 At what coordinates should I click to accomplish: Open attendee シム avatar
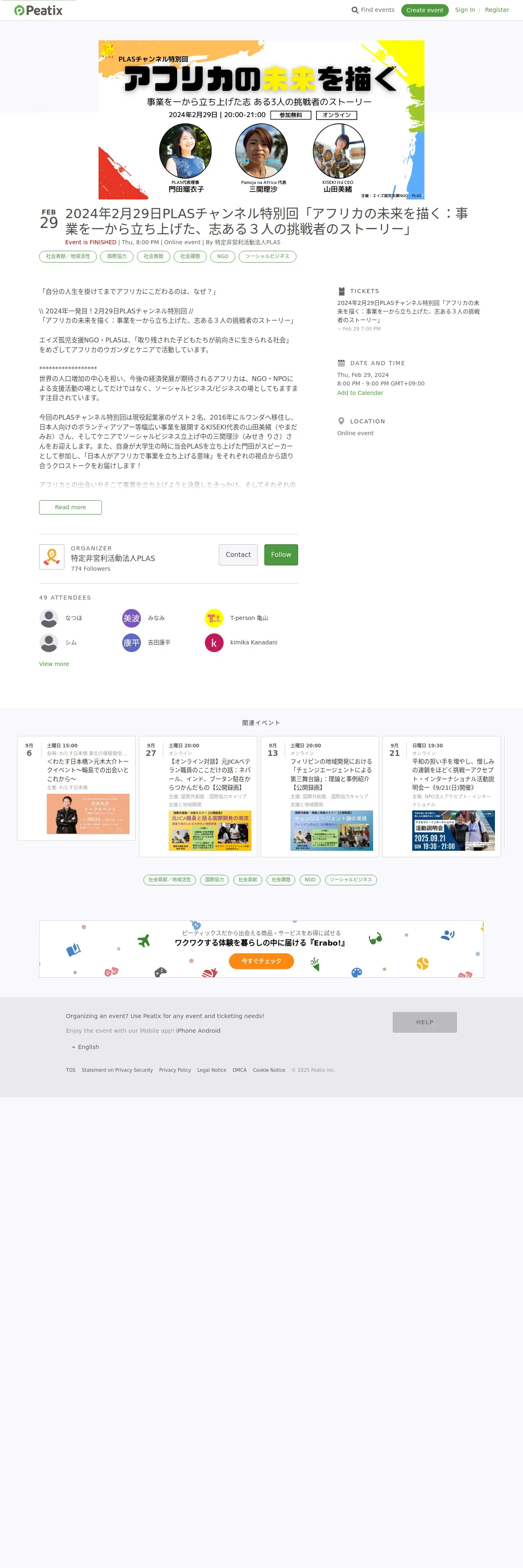[49, 643]
